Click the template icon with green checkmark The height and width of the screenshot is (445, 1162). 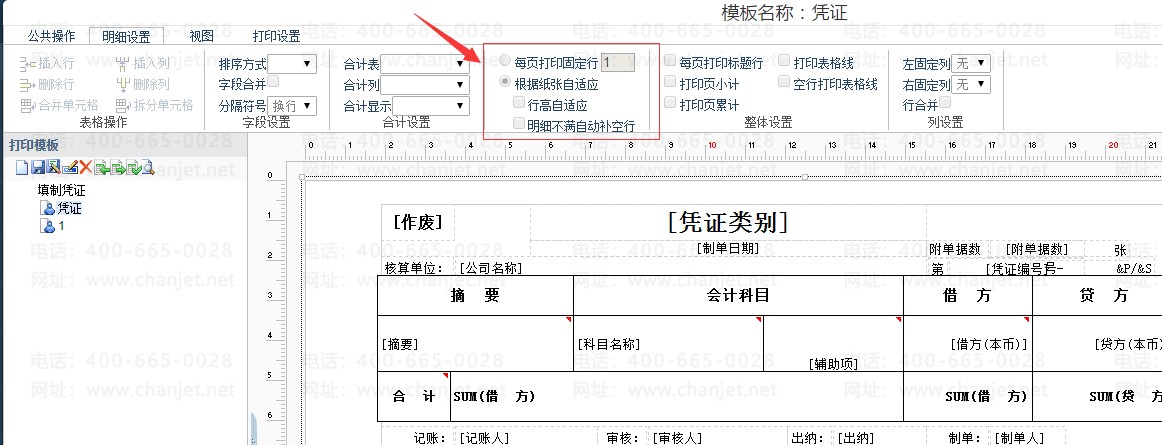click(134, 168)
